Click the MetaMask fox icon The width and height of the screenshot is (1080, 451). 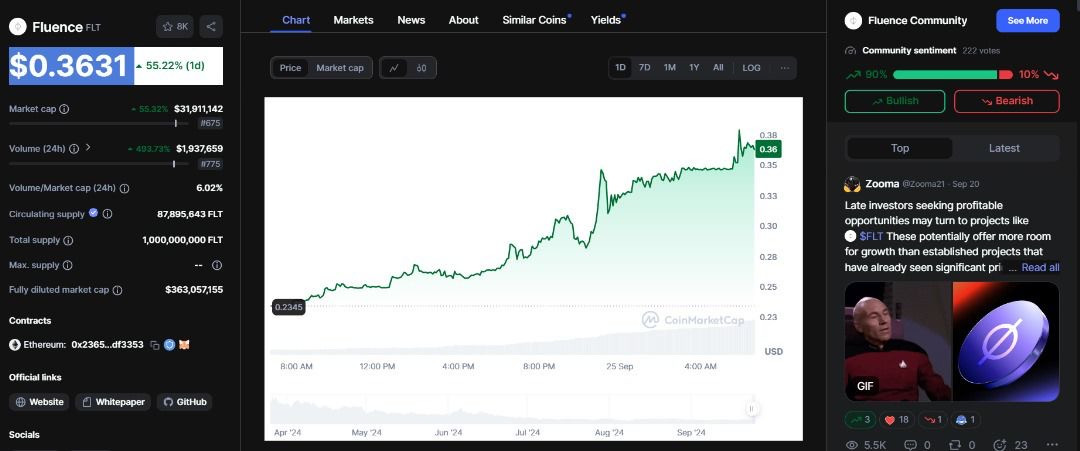click(x=184, y=345)
